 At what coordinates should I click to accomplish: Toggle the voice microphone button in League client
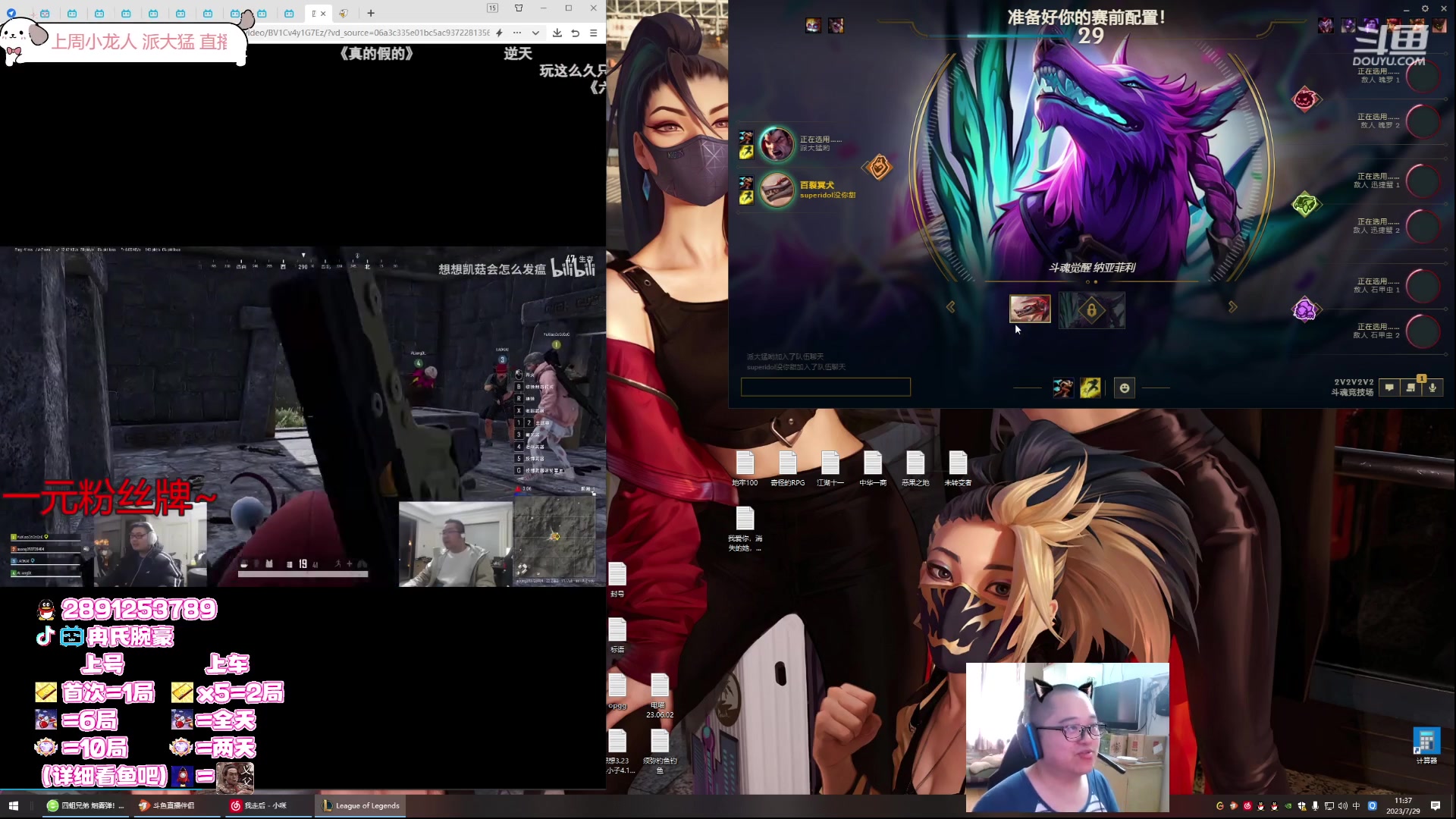(1432, 387)
